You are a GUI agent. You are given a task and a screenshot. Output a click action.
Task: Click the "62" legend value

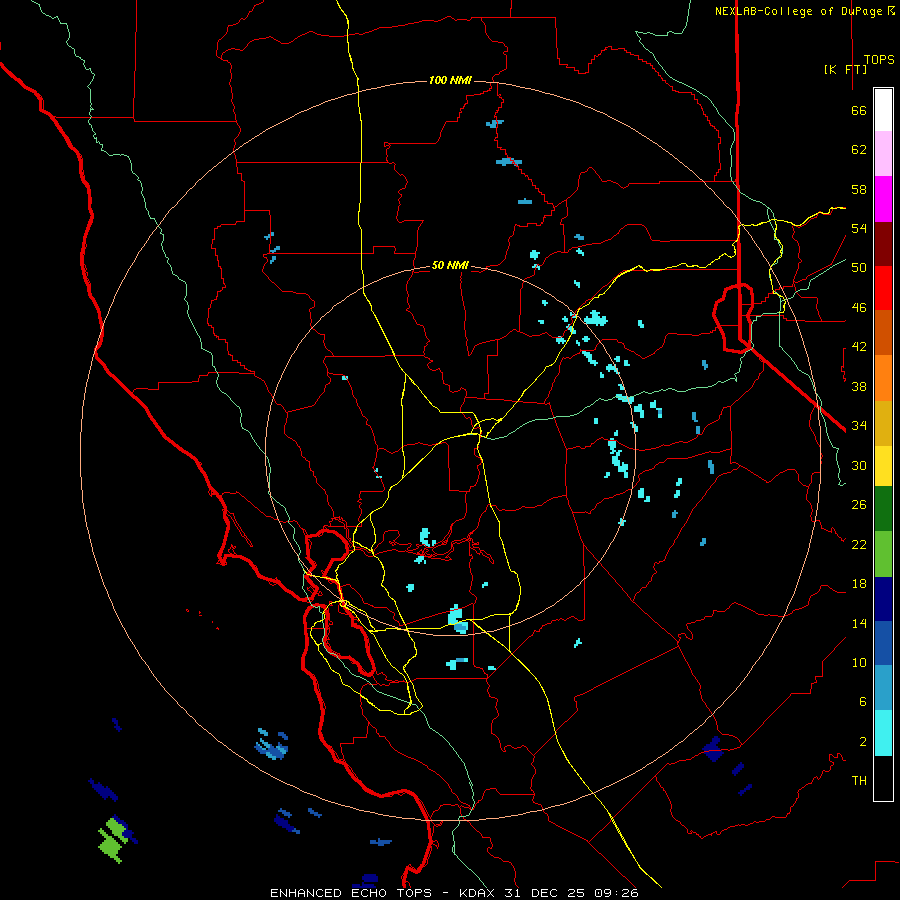(x=859, y=150)
